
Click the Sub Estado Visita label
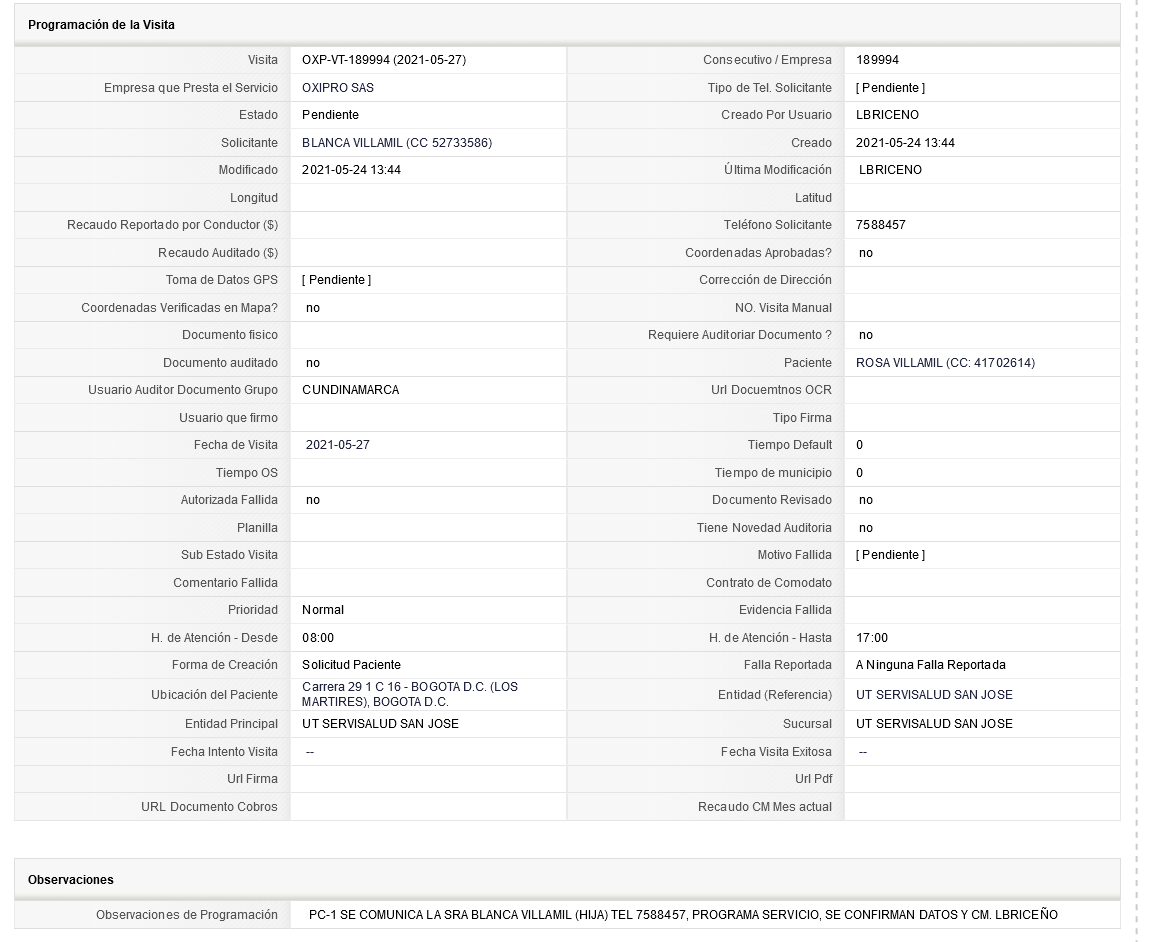tap(230, 555)
